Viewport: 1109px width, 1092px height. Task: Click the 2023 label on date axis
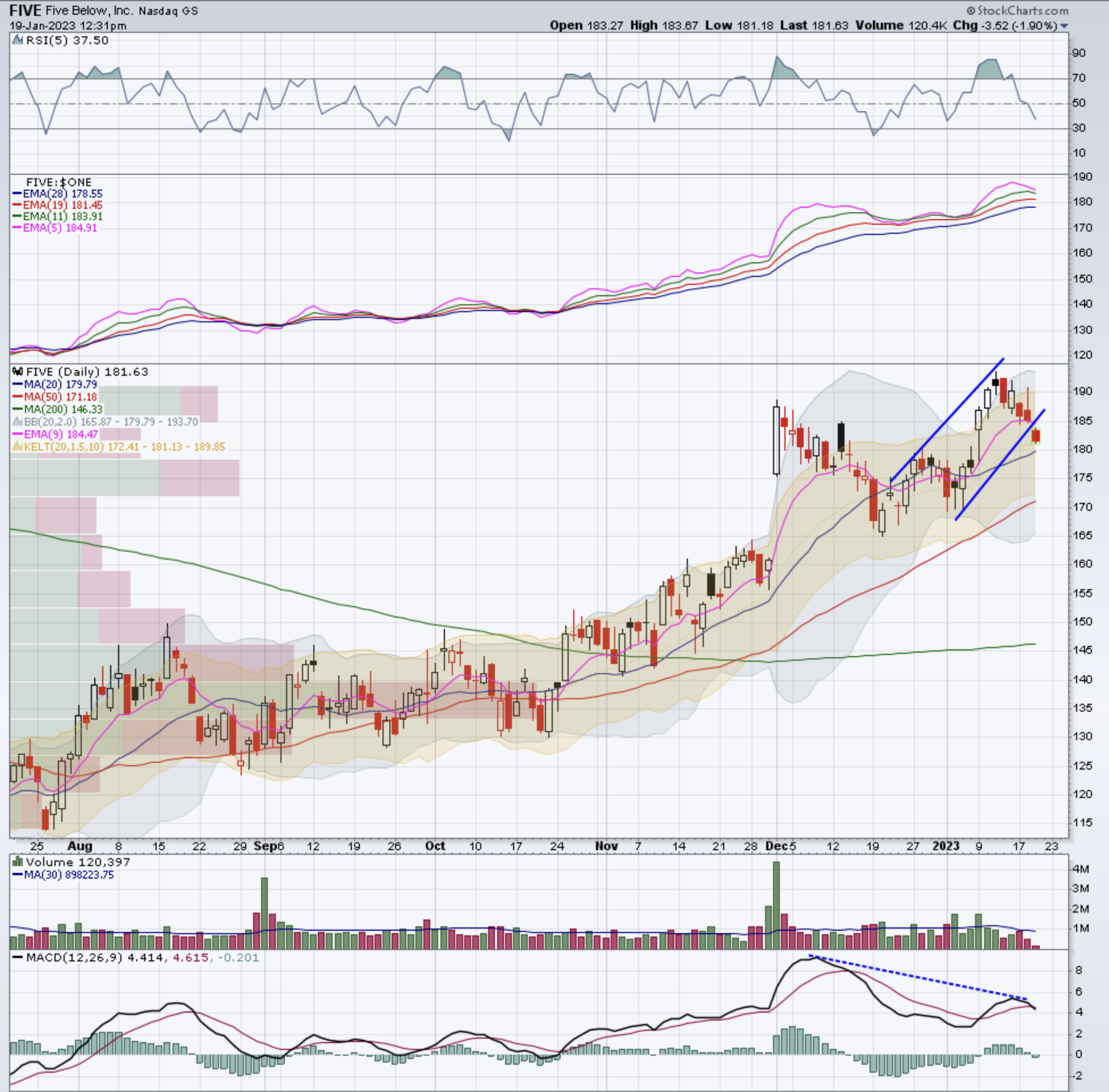(946, 846)
